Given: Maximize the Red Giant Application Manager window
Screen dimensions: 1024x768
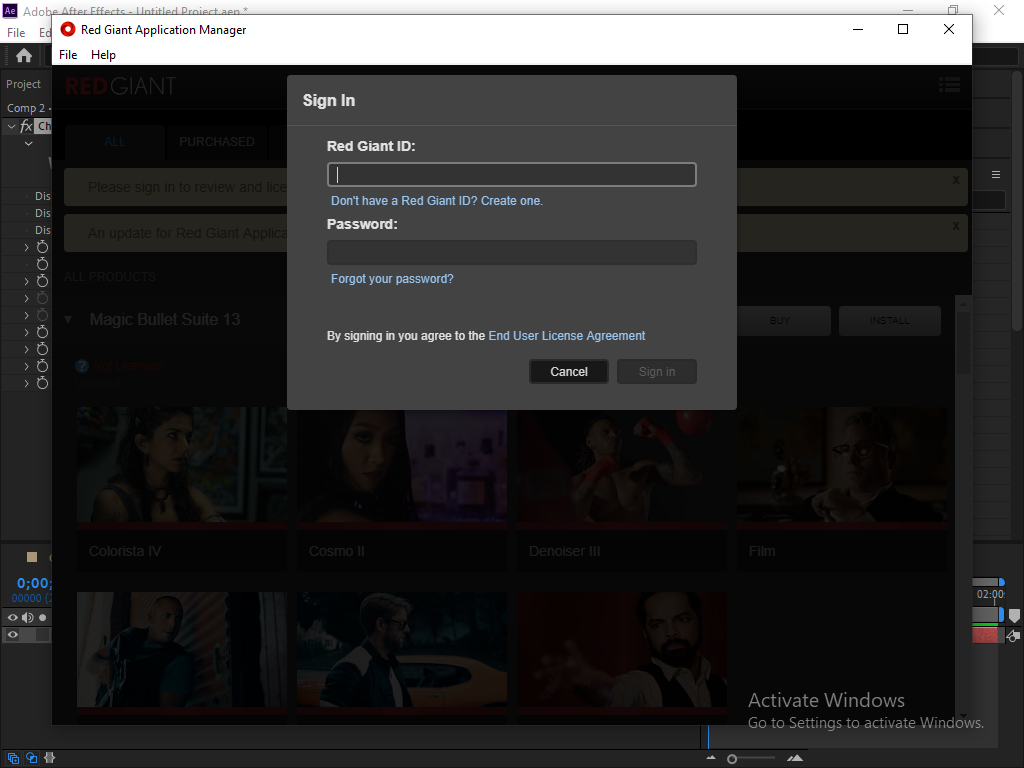Looking at the screenshot, I should (x=903, y=29).
